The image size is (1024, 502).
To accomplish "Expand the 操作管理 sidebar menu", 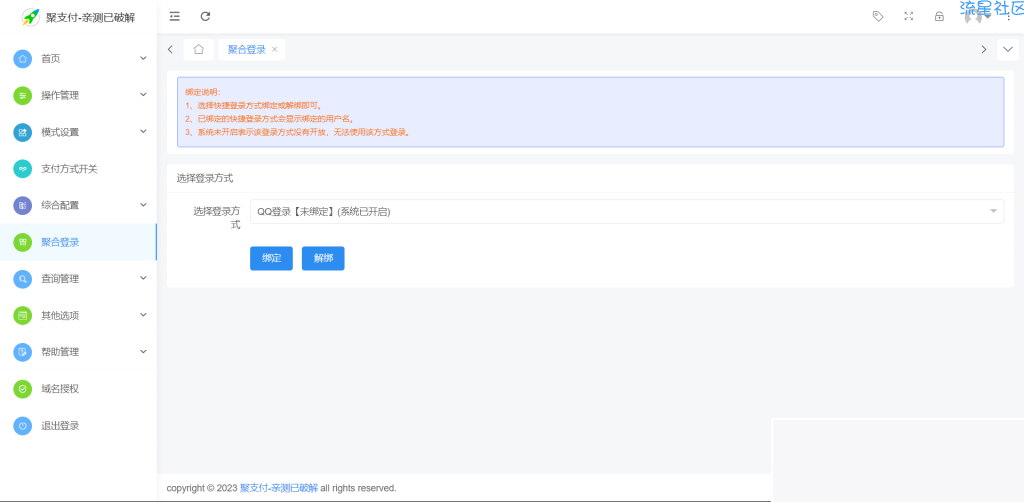I will click(x=78, y=95).
